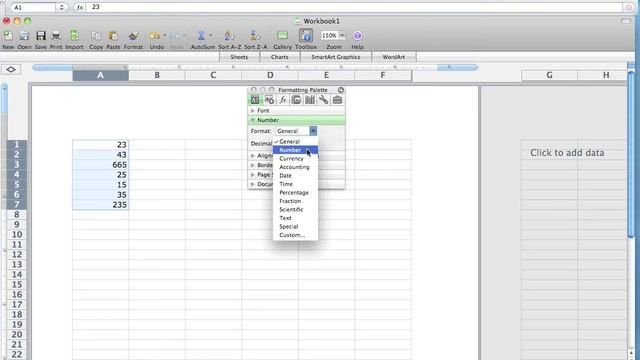Expand the Page section triangle in the palette
This screenshot has width=640, height=360.
click(253, 175)
